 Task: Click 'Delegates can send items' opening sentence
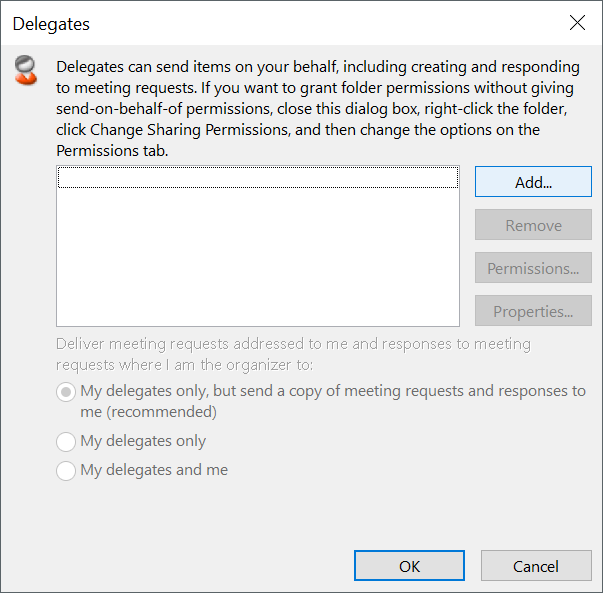click(143, 67)
